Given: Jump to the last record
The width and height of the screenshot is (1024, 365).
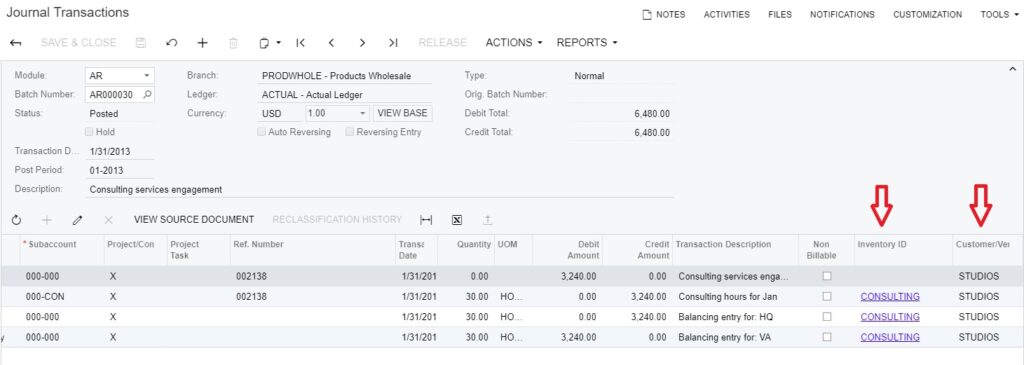Looking at the screenshot, I should (x=392, y=42).
